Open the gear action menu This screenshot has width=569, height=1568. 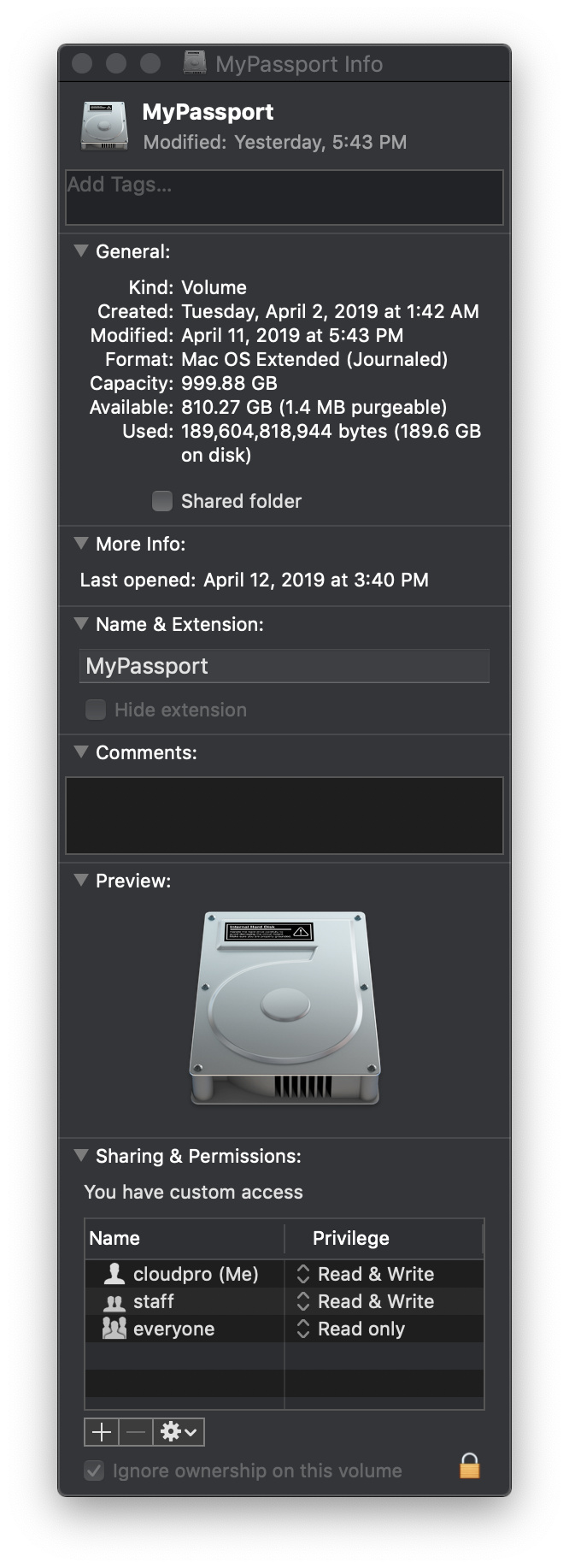pyautogui.click(x=179, y=1431)
